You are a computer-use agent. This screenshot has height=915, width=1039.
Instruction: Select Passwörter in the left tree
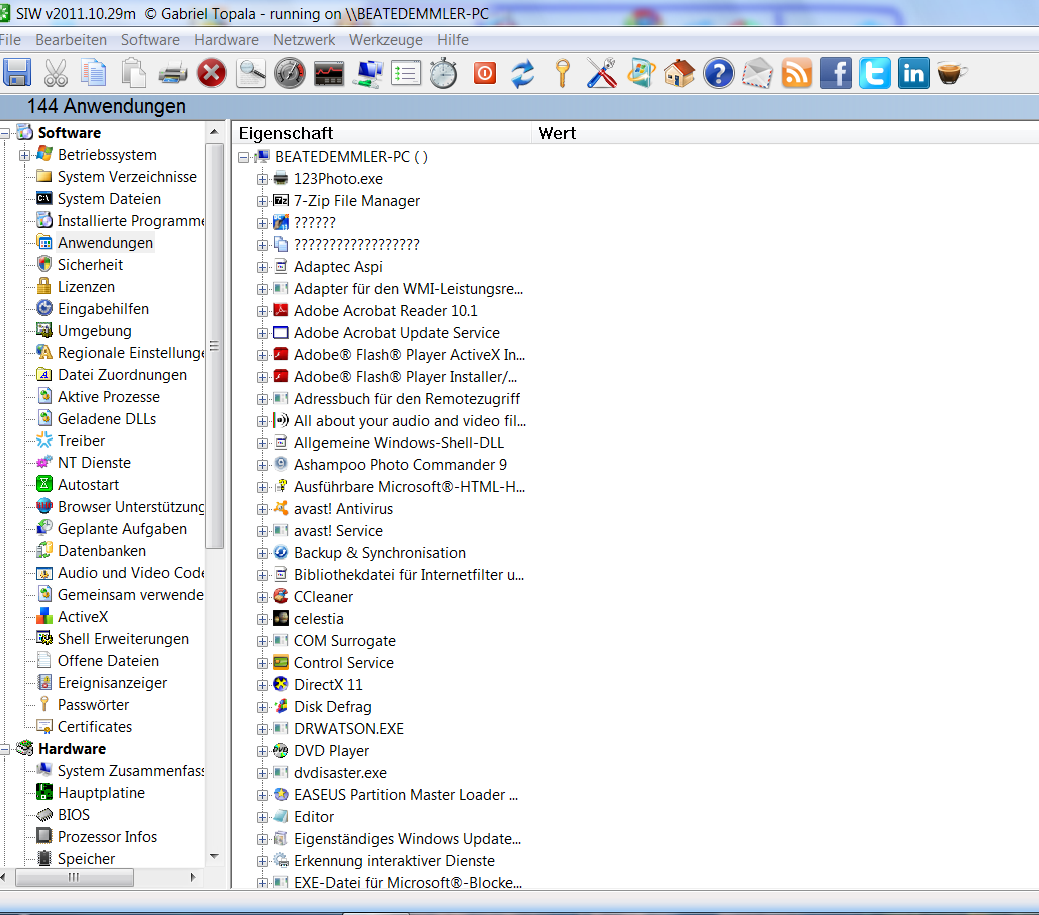click(93, 705)
